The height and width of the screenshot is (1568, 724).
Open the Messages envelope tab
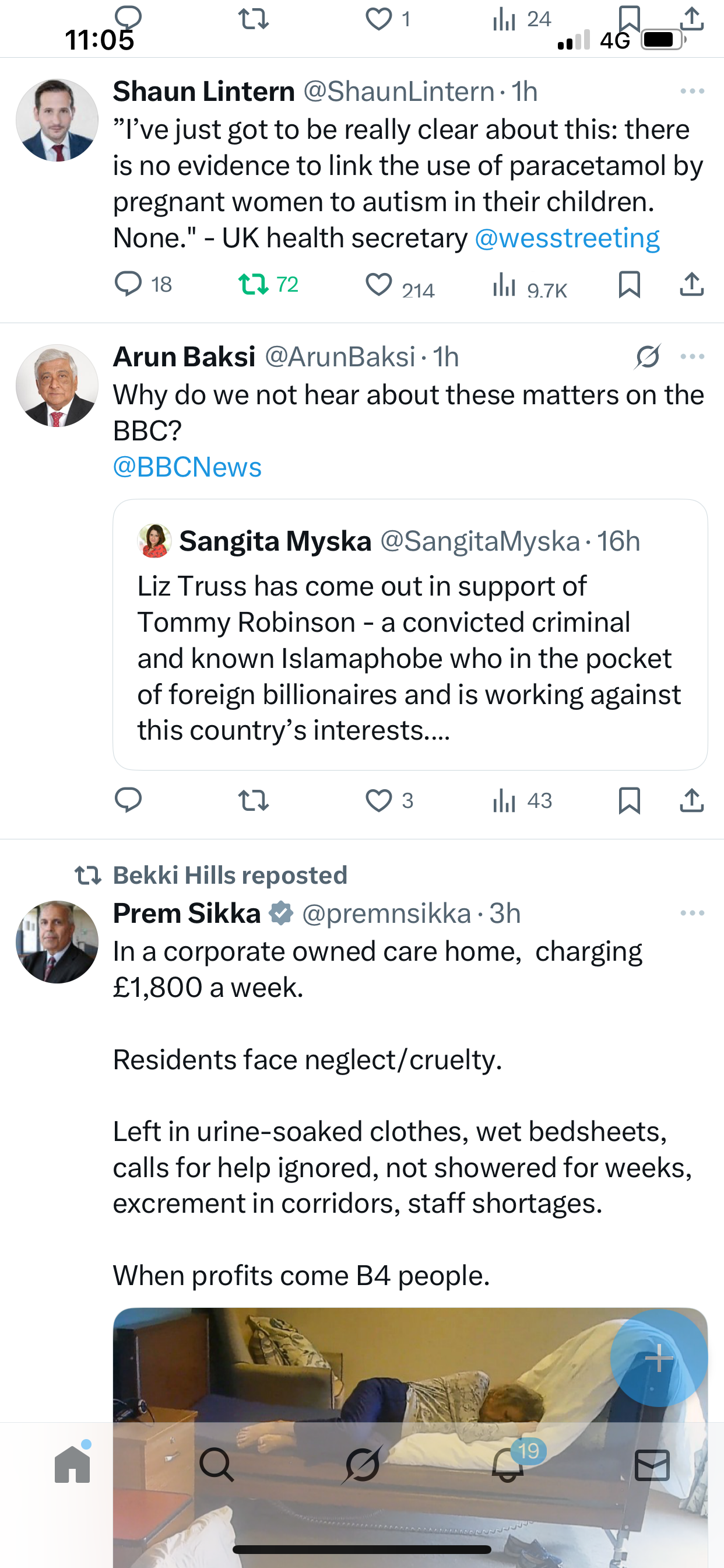coord(652,1465)
